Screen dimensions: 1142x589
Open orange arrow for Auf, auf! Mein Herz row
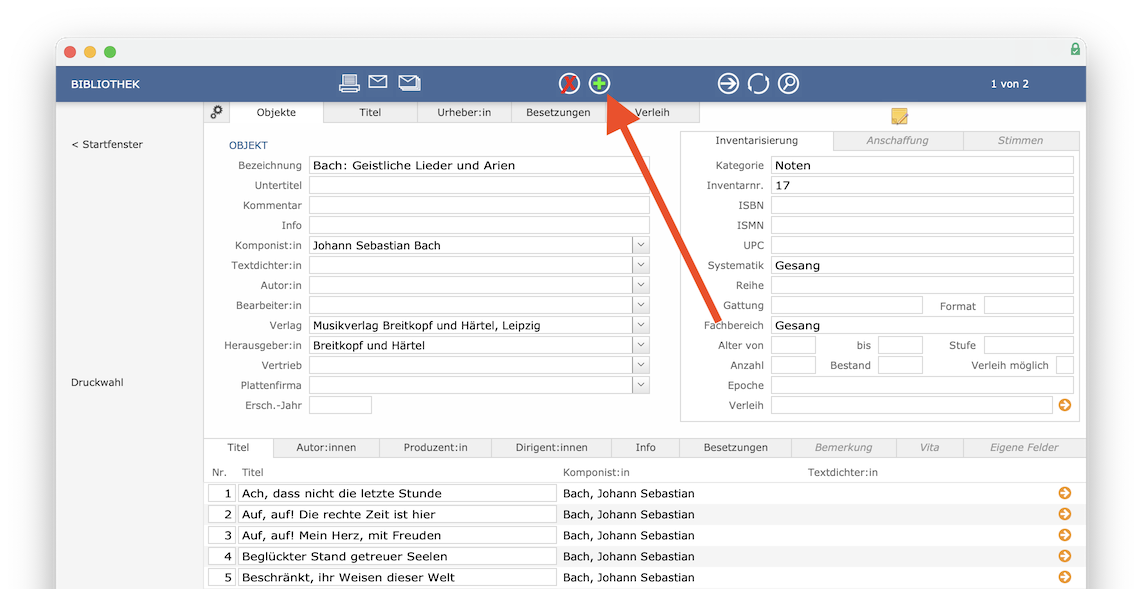pyautogui.click(x=1065, y=535)
